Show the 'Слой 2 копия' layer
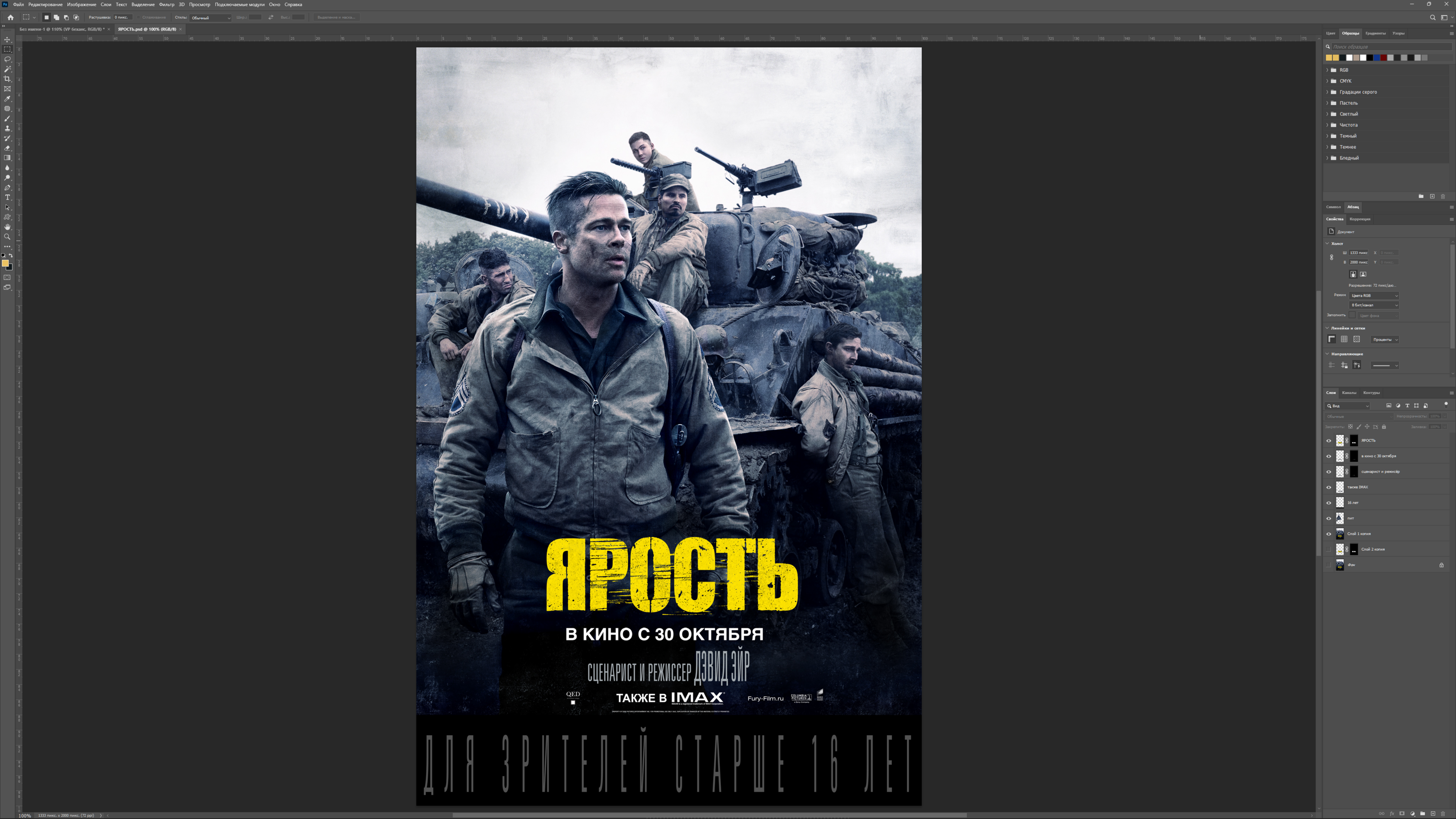1456x819 pixels. 1329,549
